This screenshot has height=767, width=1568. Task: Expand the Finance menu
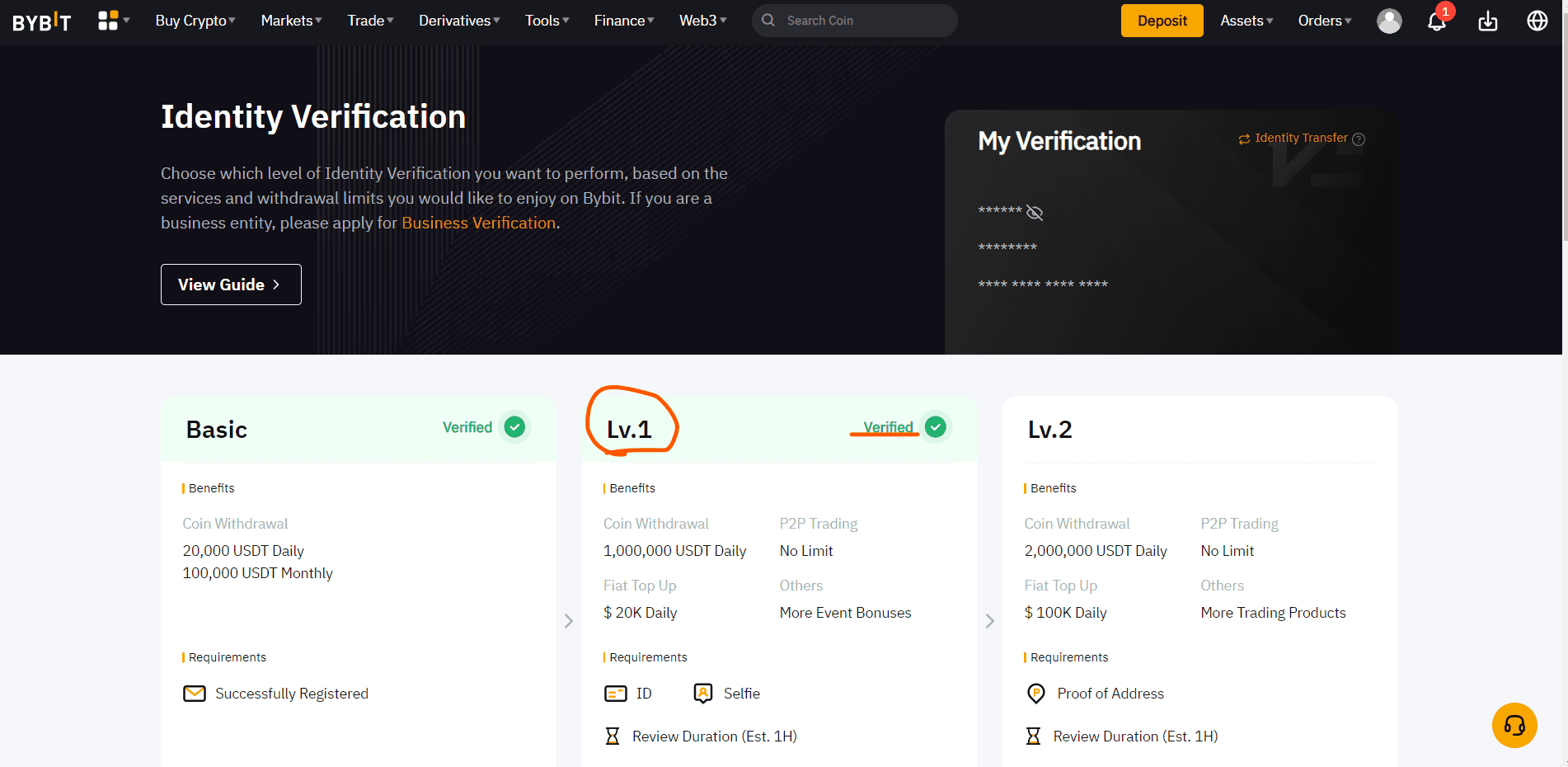tap(624, 21)
